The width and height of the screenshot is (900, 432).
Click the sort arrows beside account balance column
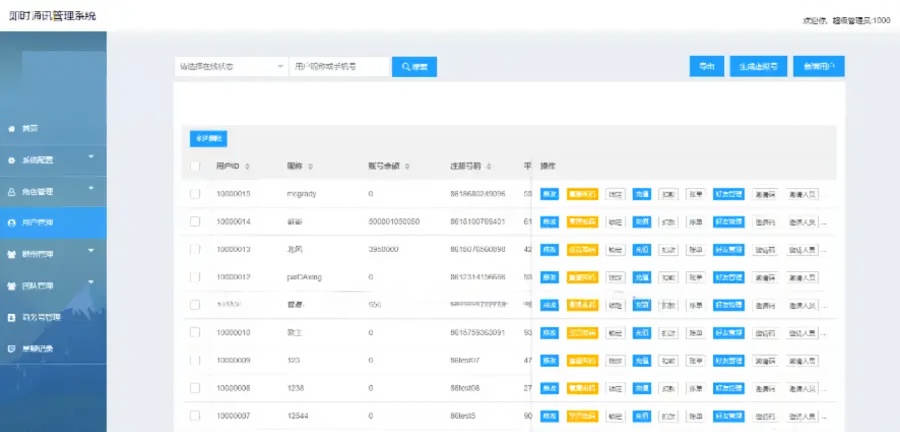pos(411,166)
